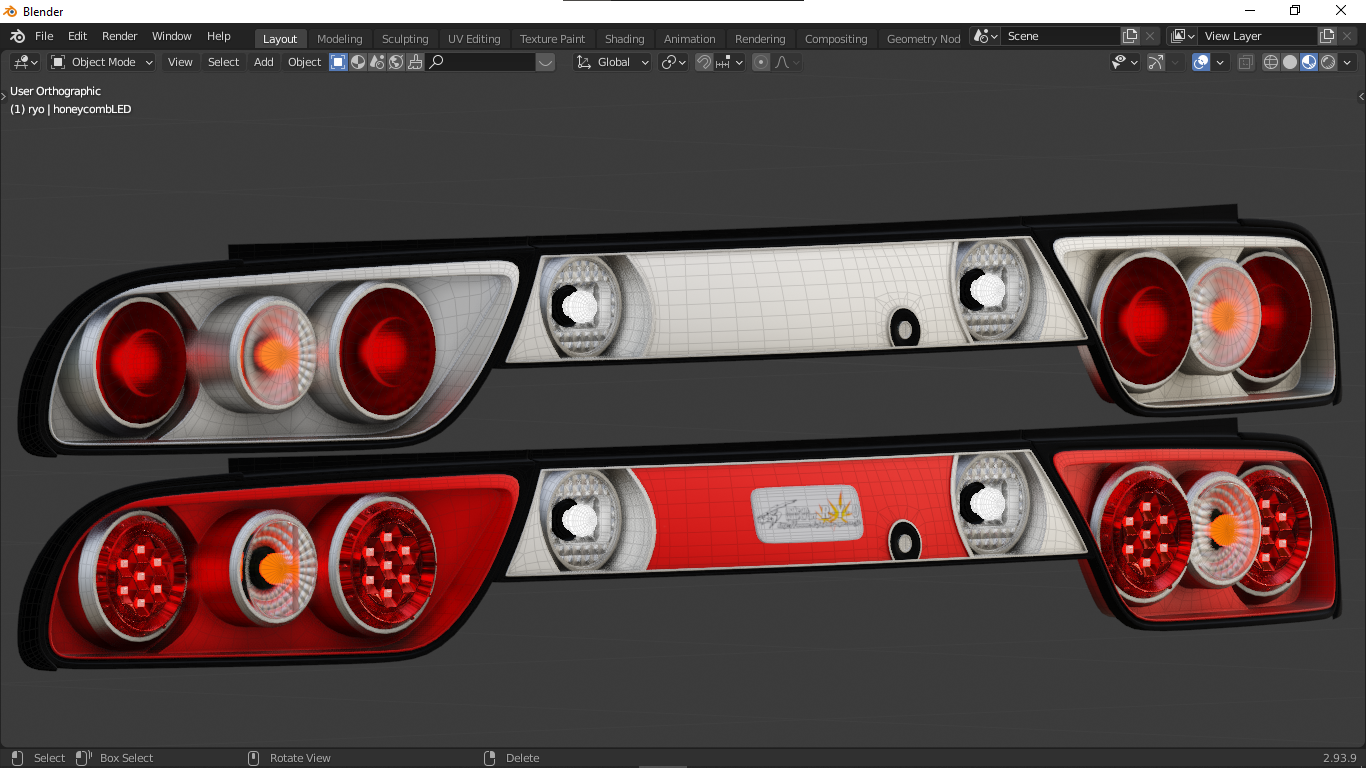
Task: Click the delete scene X icon
Action: click(1150, 36)
